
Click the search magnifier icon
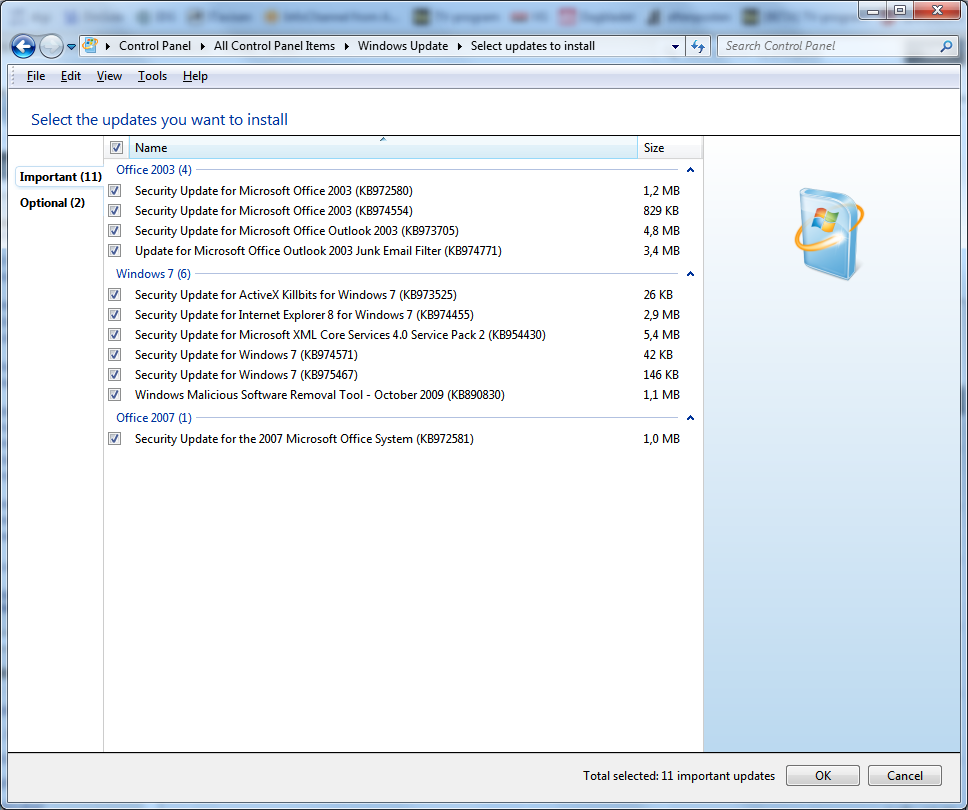tap(946, 46)
